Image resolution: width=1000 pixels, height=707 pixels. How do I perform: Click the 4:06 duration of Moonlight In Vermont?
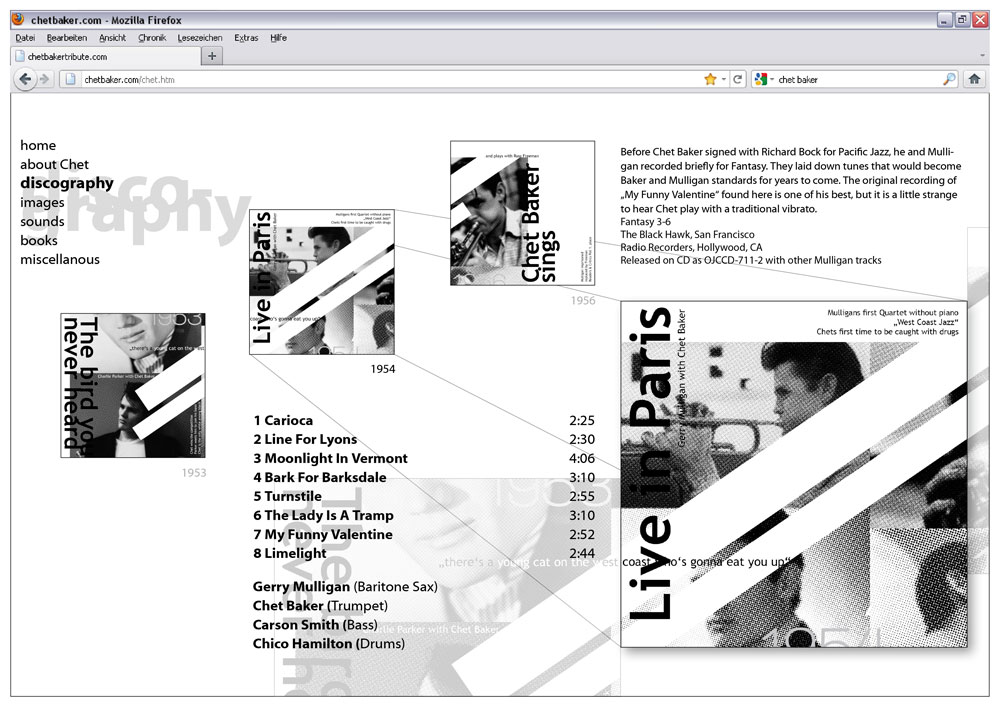click(x=582, y=458)
